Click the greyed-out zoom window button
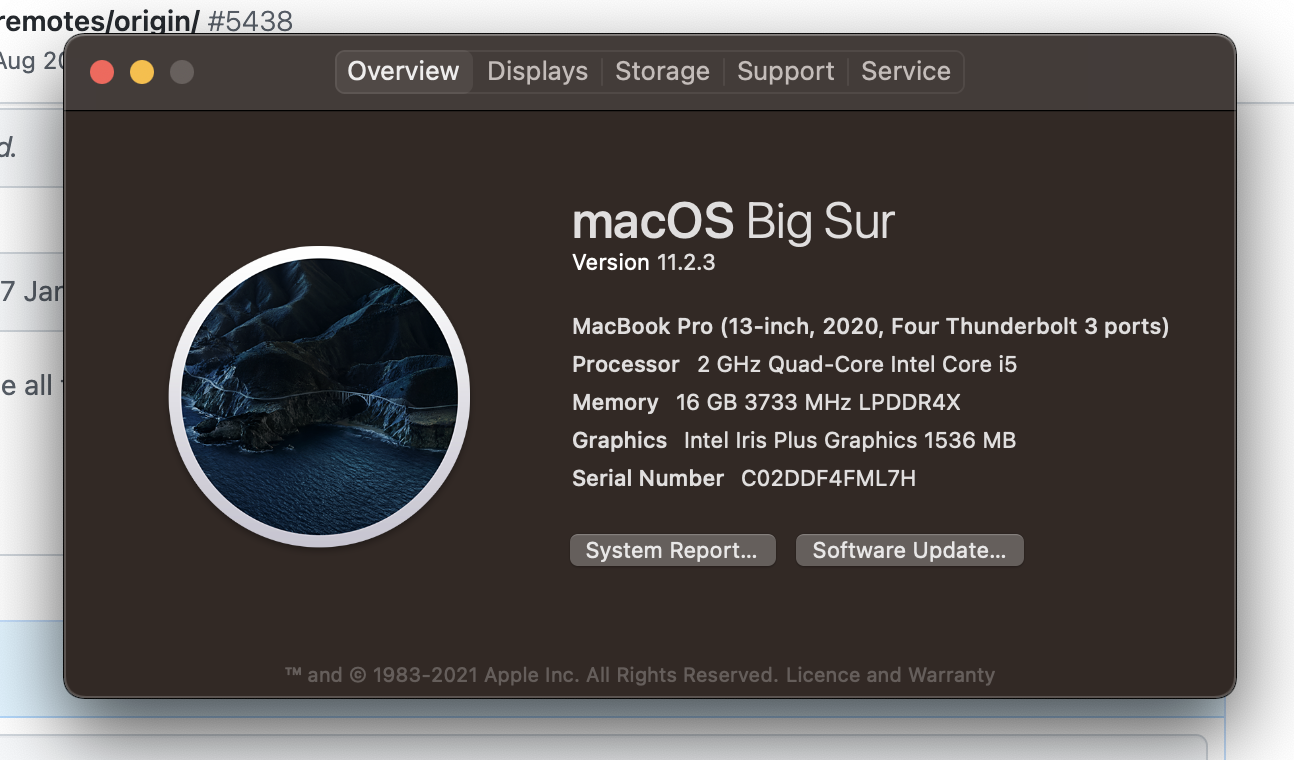This screenshot has height=760, width=1294. point(182,72)
